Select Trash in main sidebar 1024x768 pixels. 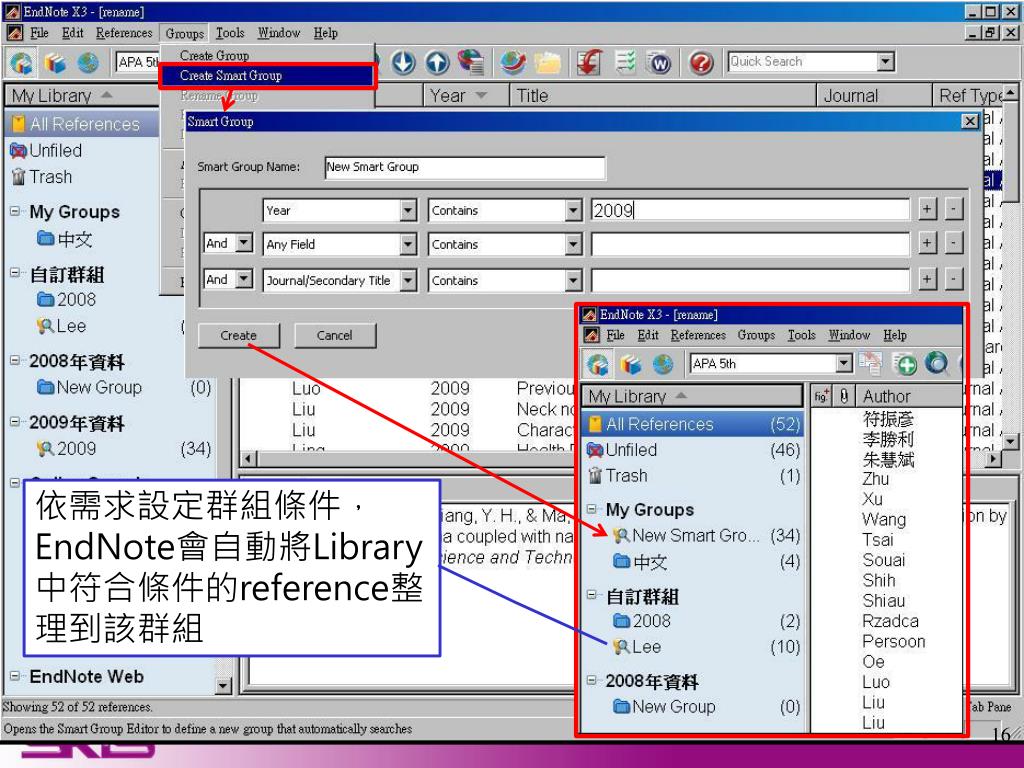[50, 177]
